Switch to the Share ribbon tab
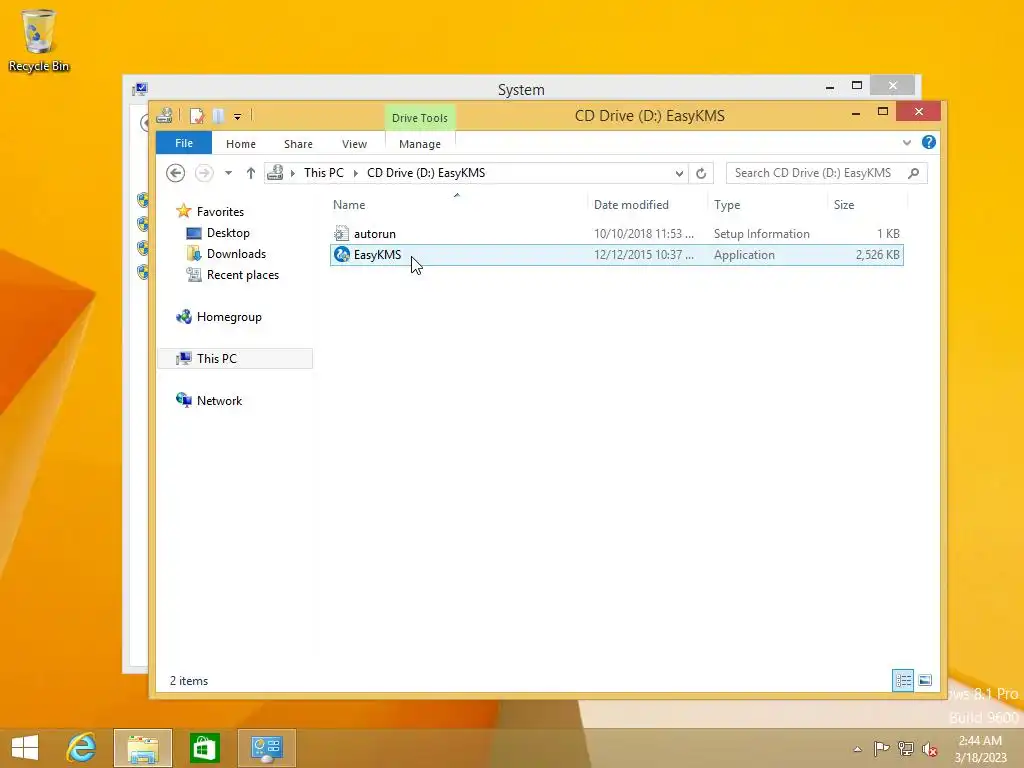The height and width of the screenshot is (768, 1024). (298, 144)
